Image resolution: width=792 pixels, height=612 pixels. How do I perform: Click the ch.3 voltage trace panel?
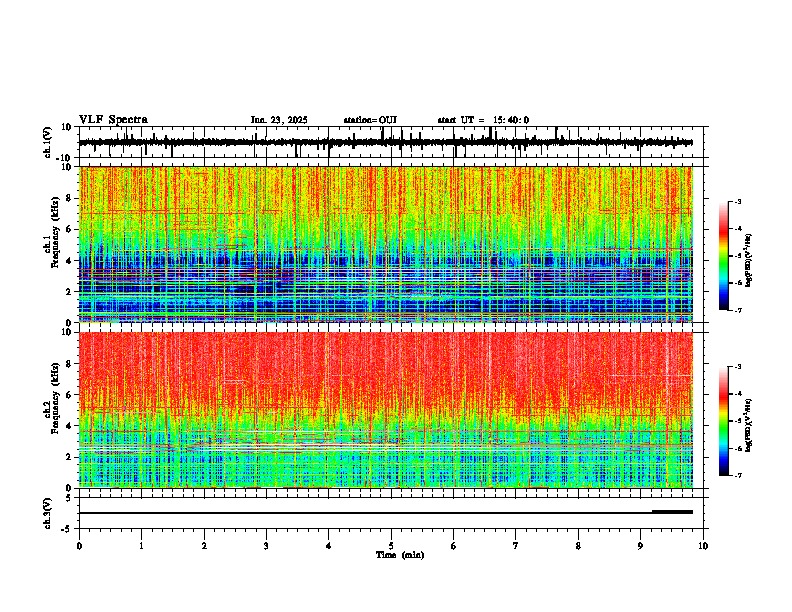click(393, 513)
